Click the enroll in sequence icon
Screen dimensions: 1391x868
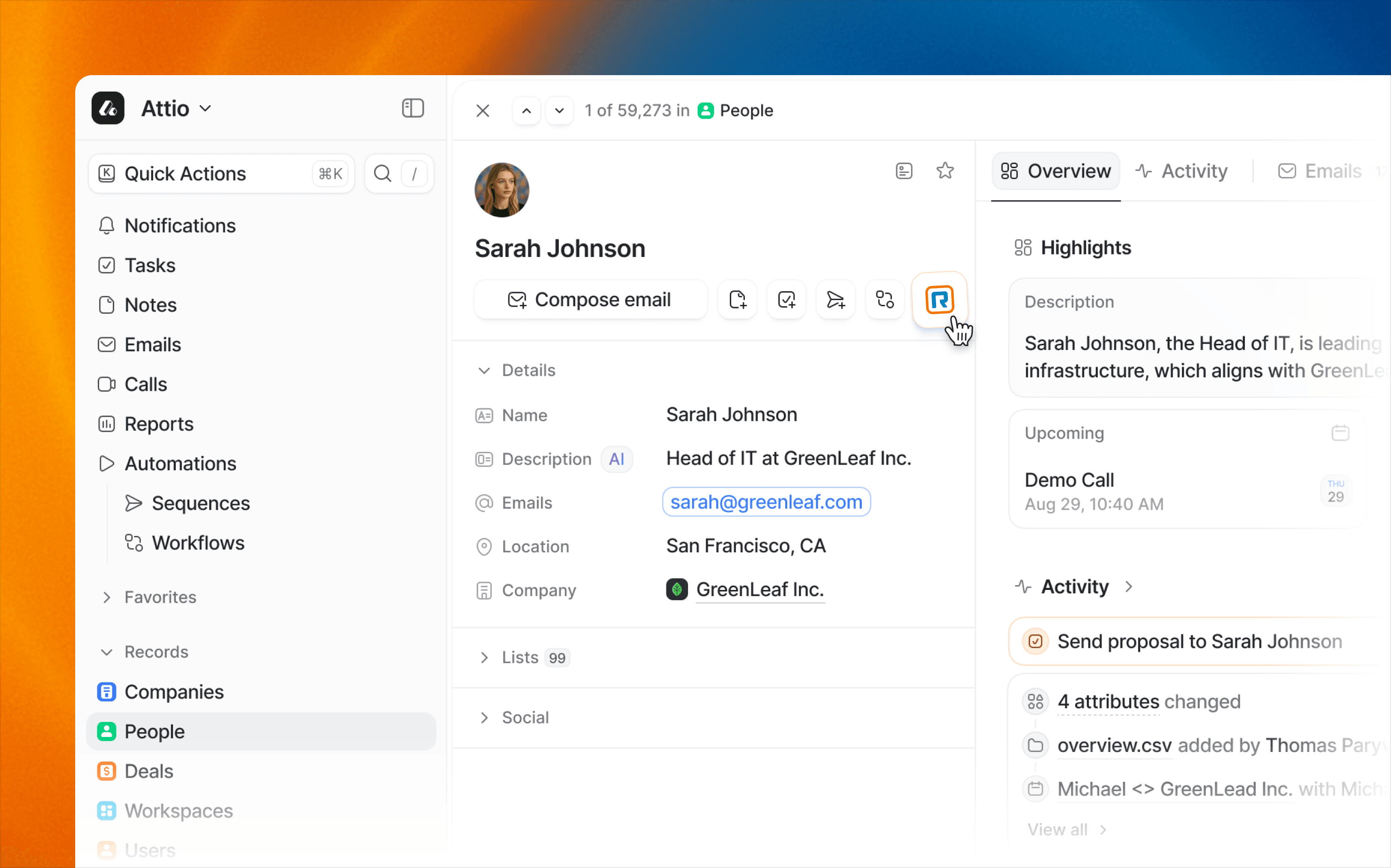835,300
